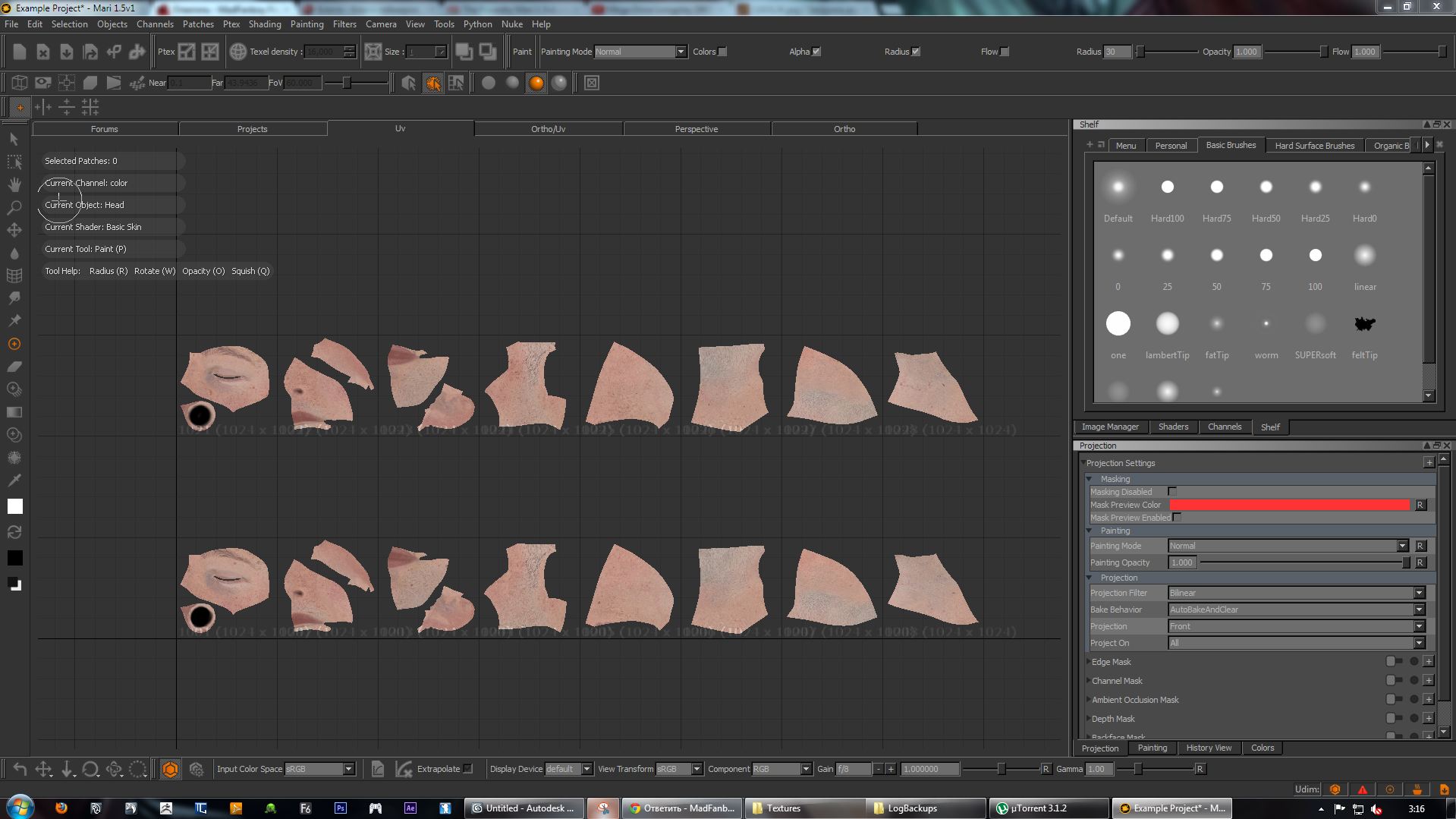Screen dimensions: 1456x819
Task: Click the Gradient tool icon
Action: tap(14, 412)
